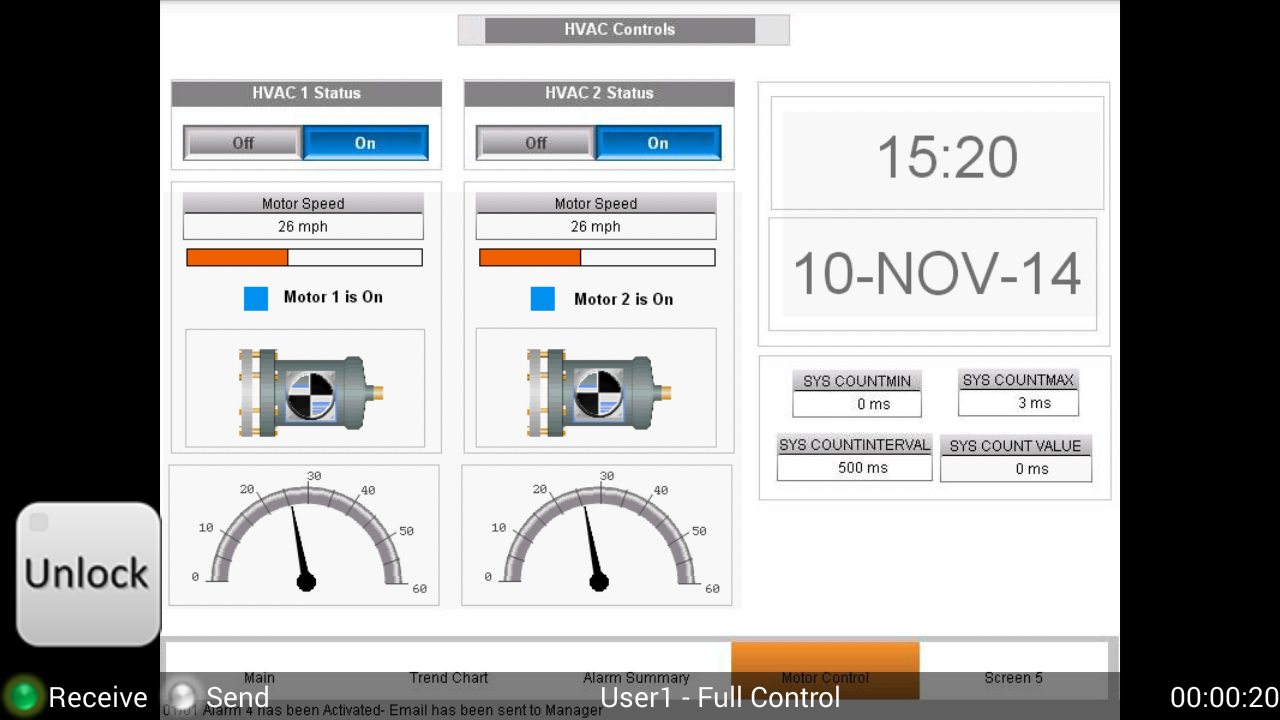Switch HVAC 2 Status to Off

(534, 142)
